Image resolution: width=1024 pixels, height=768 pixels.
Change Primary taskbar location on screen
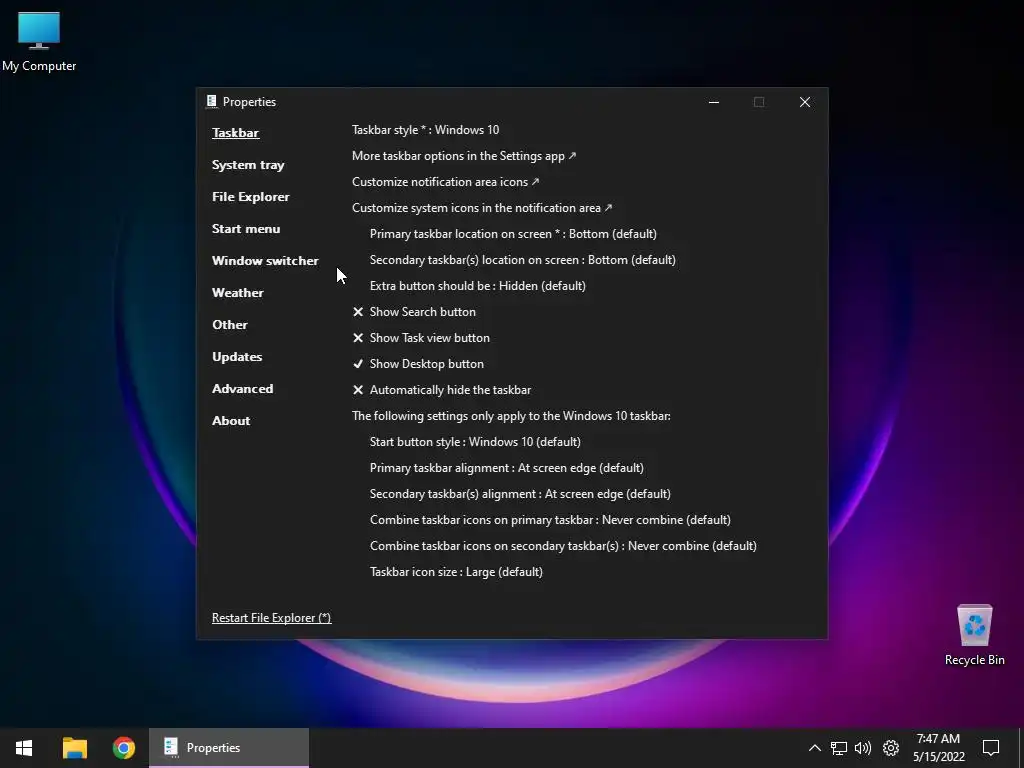click(513, 234)
